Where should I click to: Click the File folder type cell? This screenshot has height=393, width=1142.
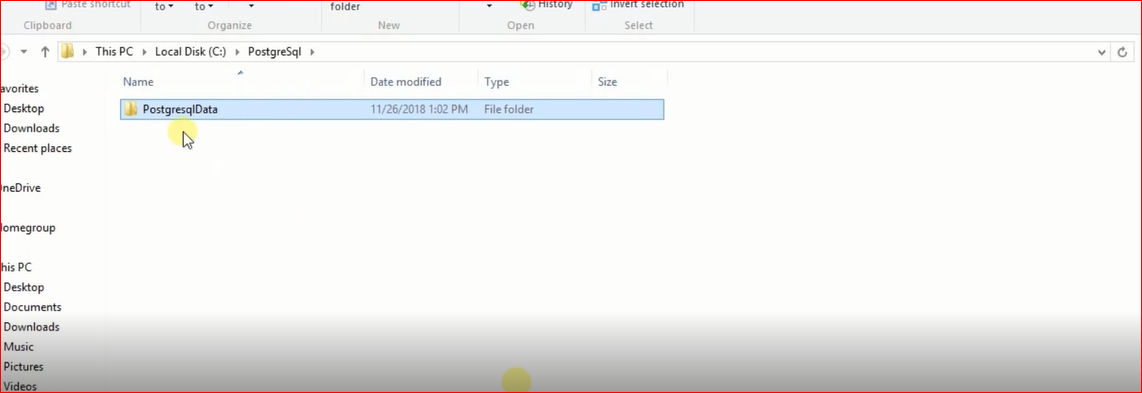coord(508,110)
